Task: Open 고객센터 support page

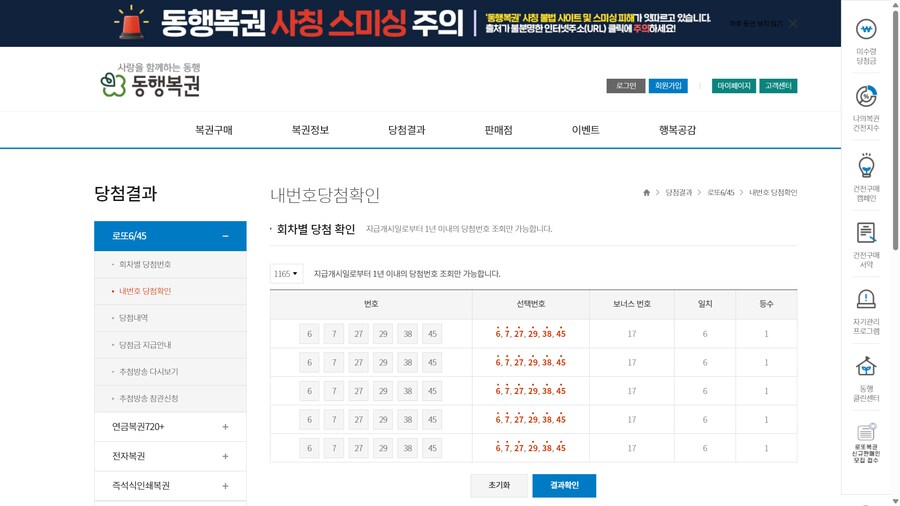Action: coord(778,86)
